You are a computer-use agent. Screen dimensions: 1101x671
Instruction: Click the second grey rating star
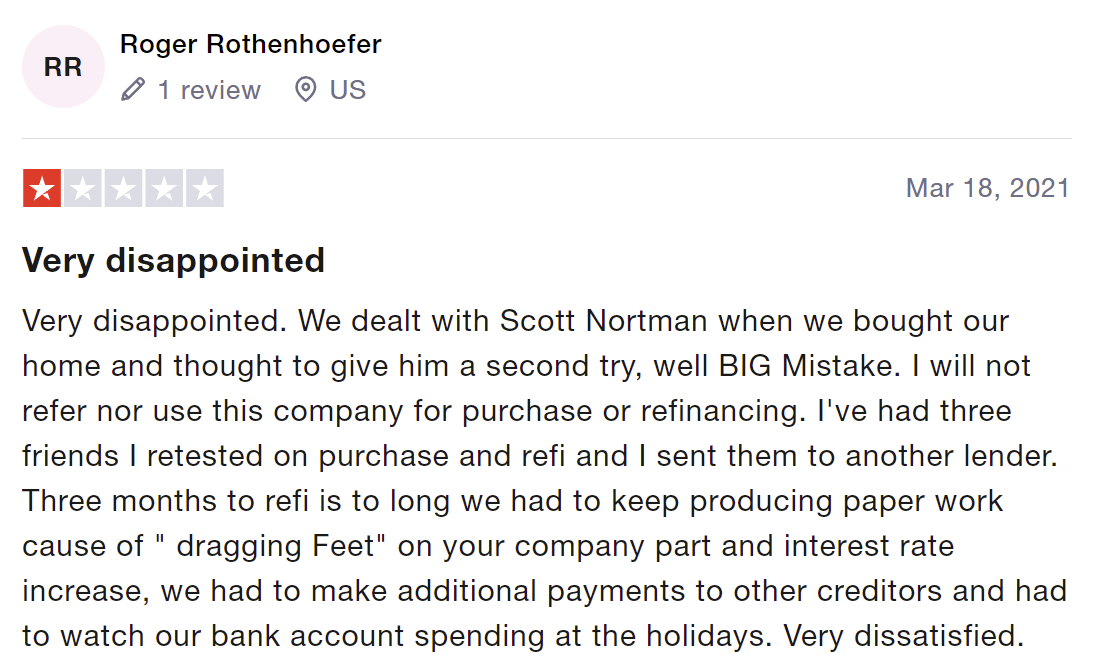coord(83,188)
